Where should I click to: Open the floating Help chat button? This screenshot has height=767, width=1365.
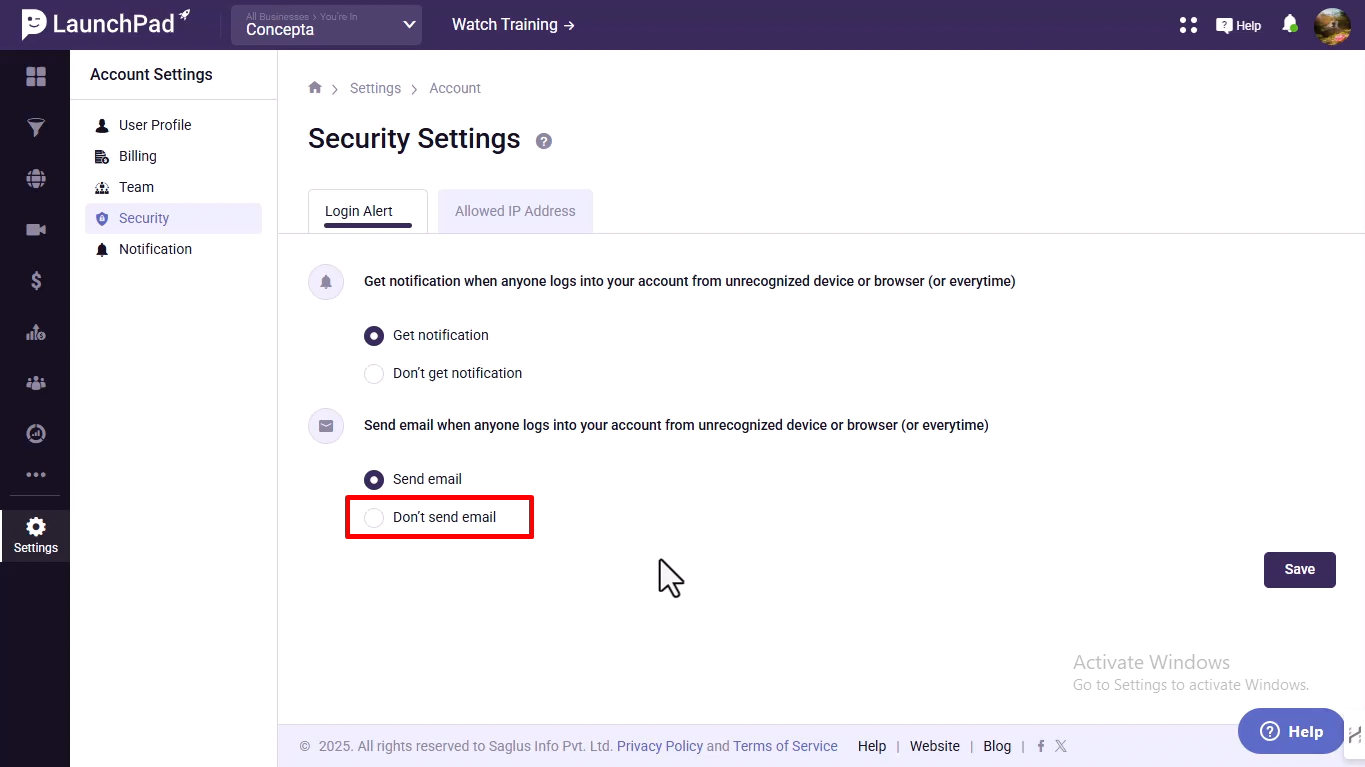coord(1291,731)
